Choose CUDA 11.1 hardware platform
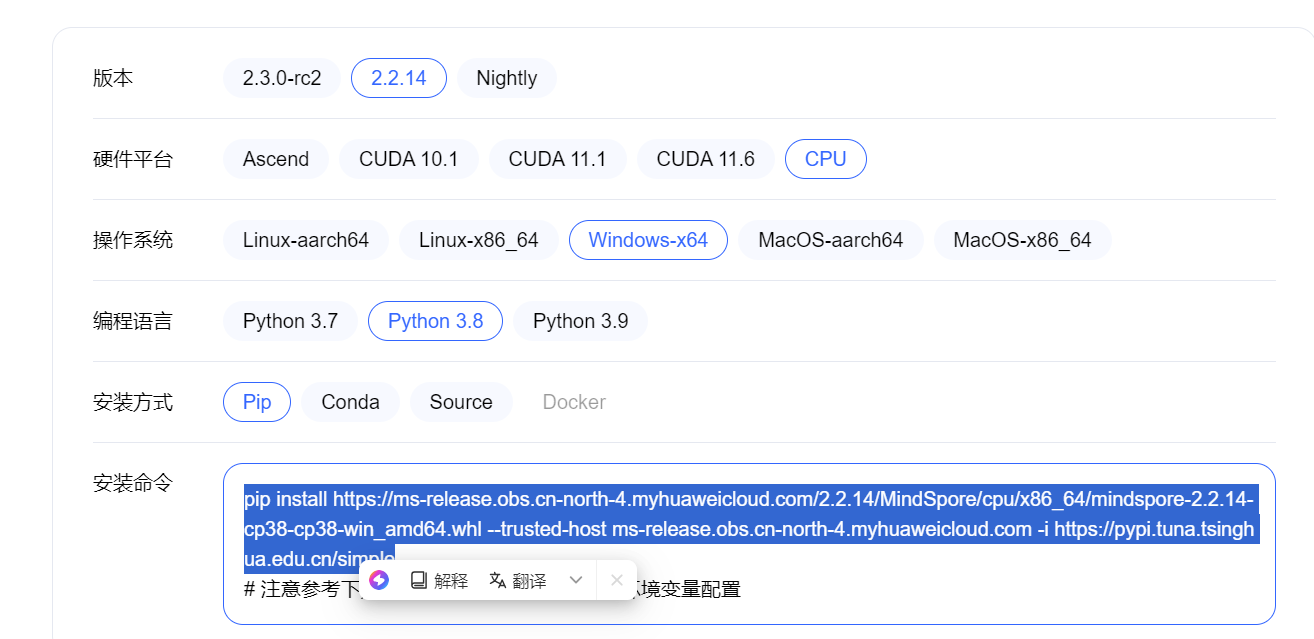Screen dimensions: 1314x639 tap(558, 159)
